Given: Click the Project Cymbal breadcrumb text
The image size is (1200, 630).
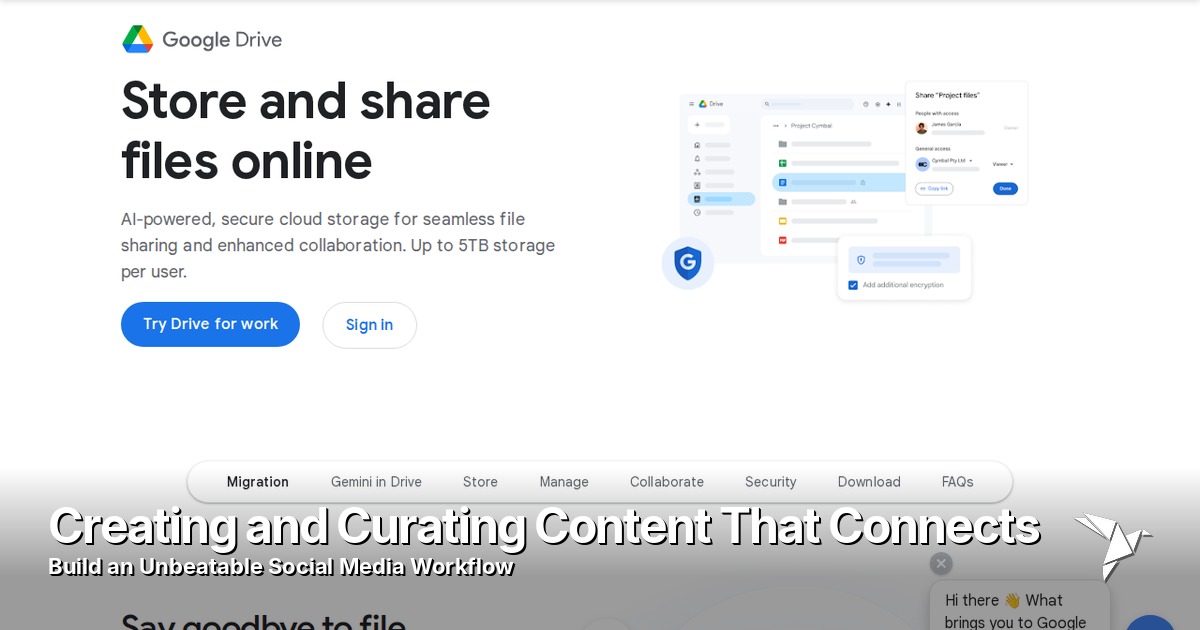Looking at the screenshot, I should [x=811, y=126].
